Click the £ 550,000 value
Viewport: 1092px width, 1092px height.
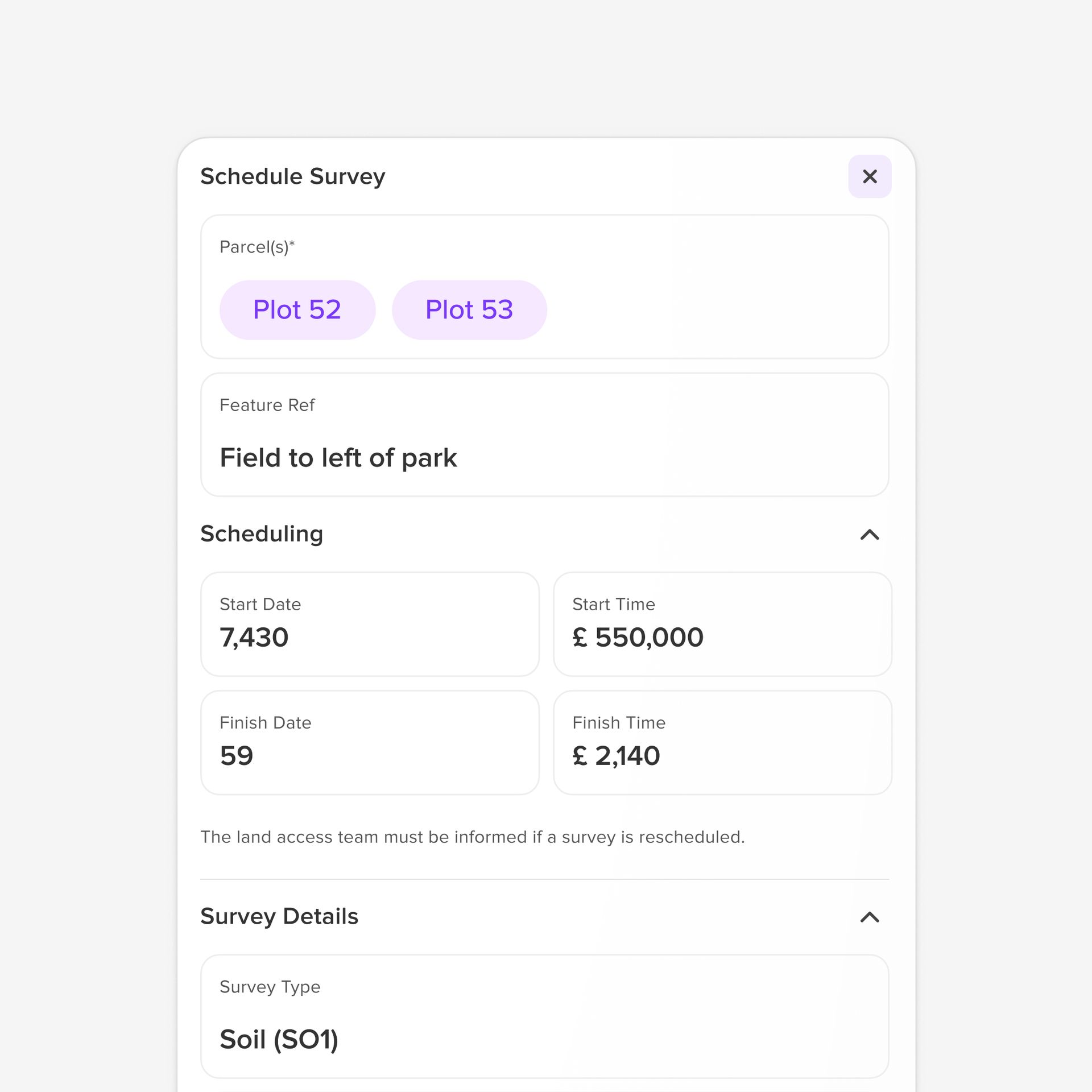(x=638, y=637)
